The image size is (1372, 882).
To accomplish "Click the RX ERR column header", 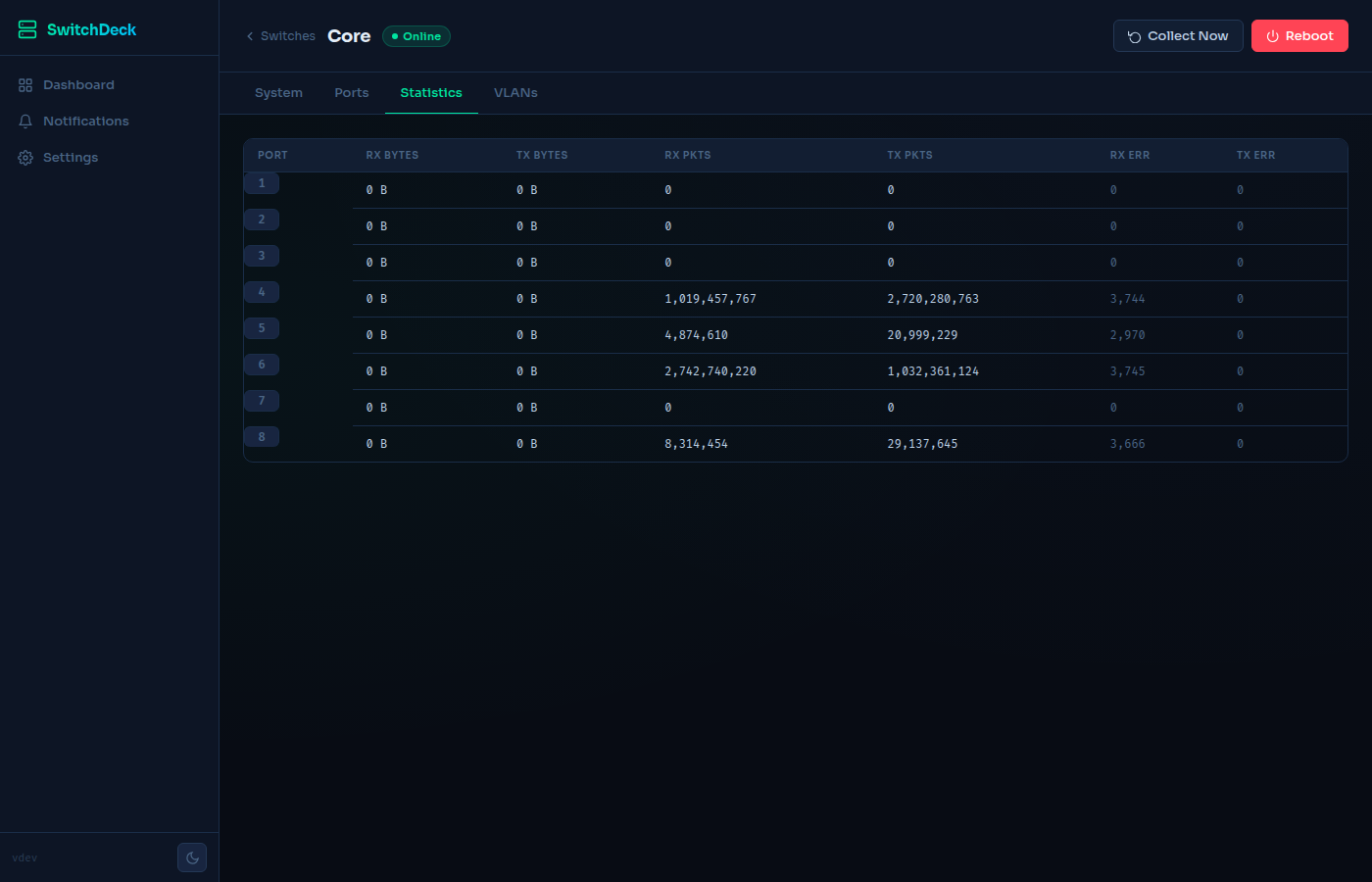I will (1130, 156).
